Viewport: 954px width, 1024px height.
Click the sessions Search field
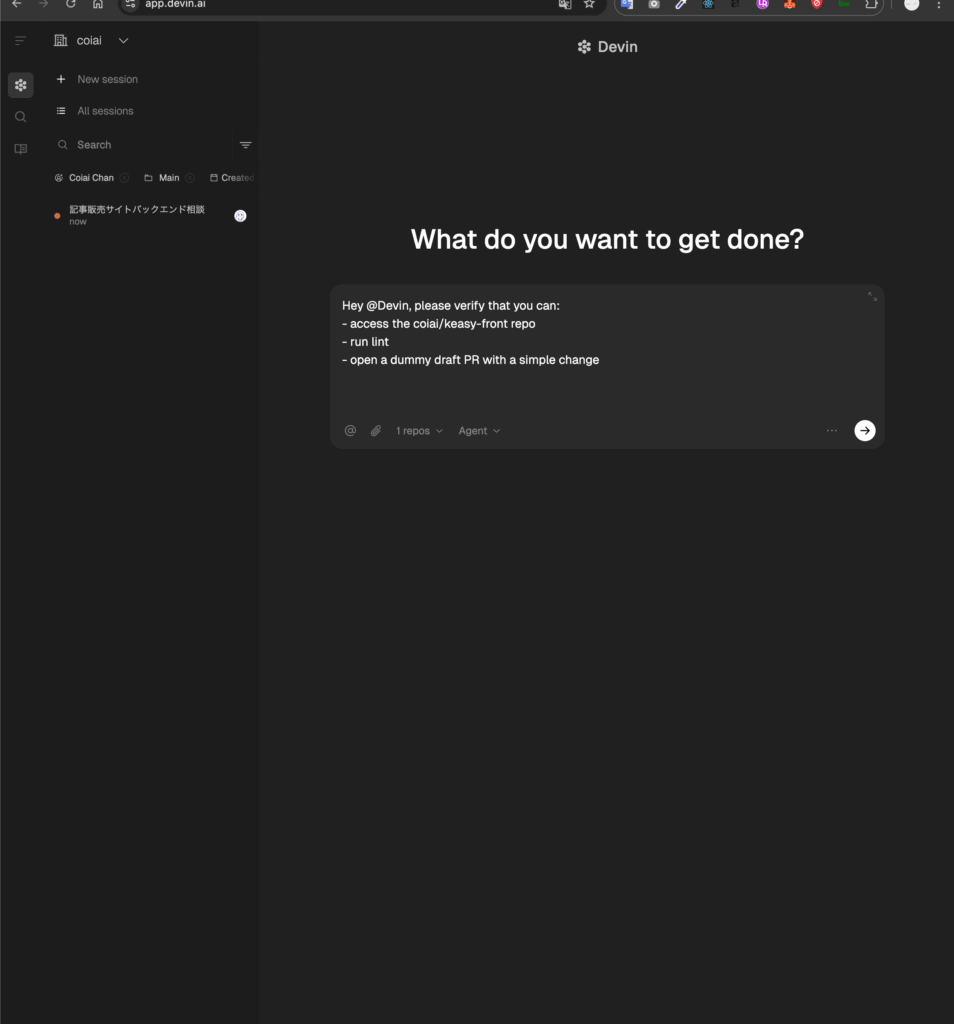pos(140,145)
